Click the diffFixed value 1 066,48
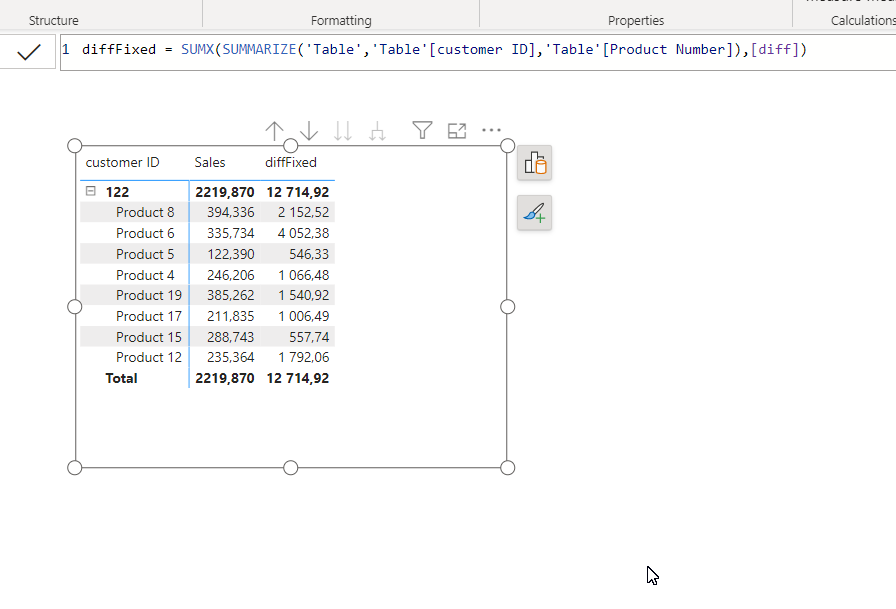Image resolution: width=896 pixels, height=609 pixels. tap(303, 275)
